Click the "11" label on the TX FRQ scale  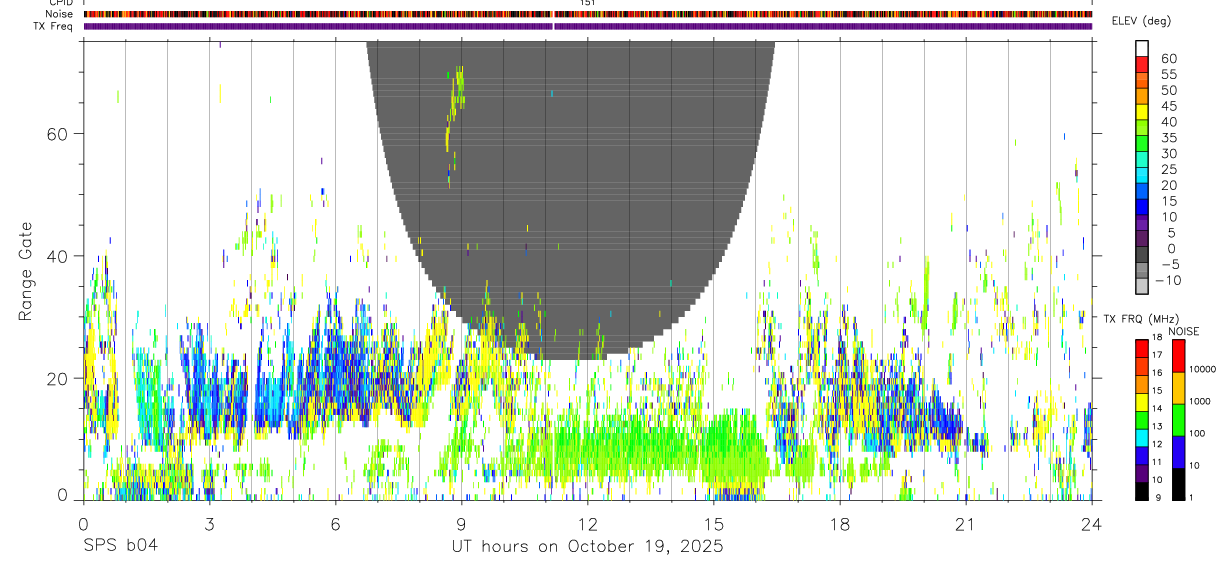click(x=1159, y=462)
